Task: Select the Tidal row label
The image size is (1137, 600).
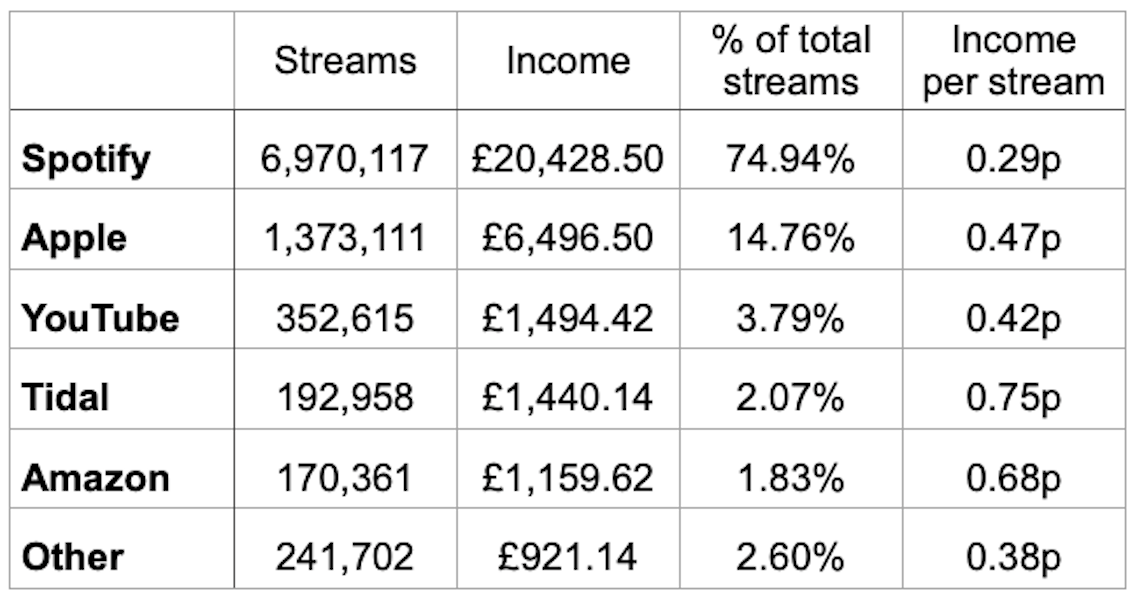Action: 65,398
